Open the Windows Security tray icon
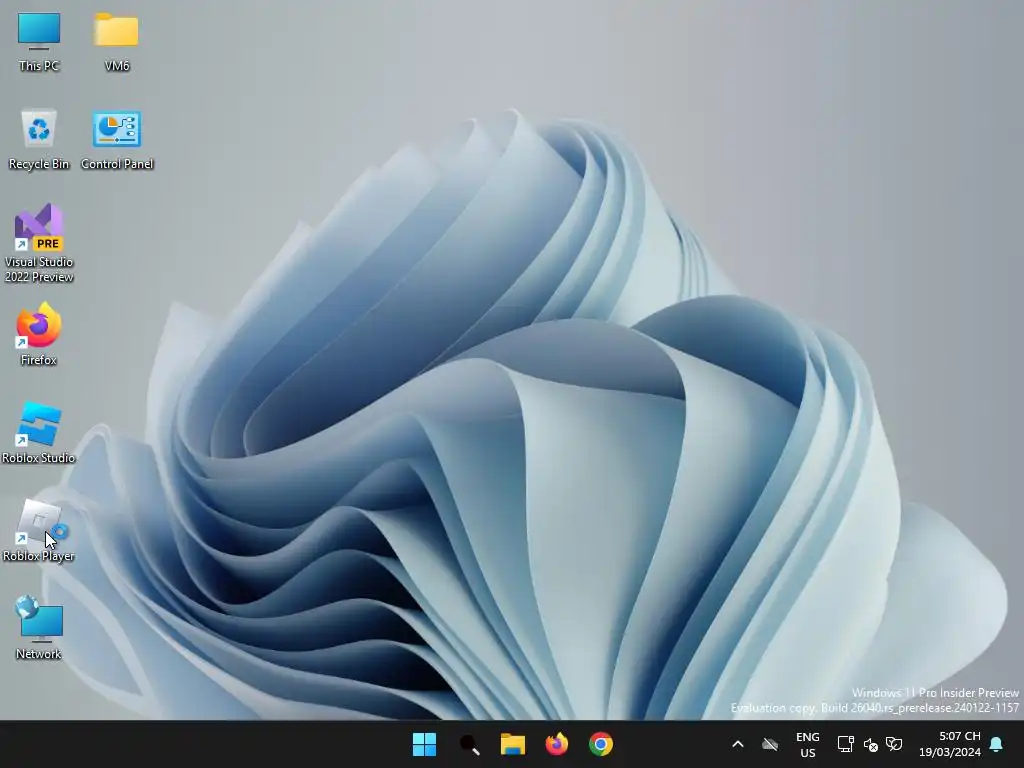 (x=894, y=744)
